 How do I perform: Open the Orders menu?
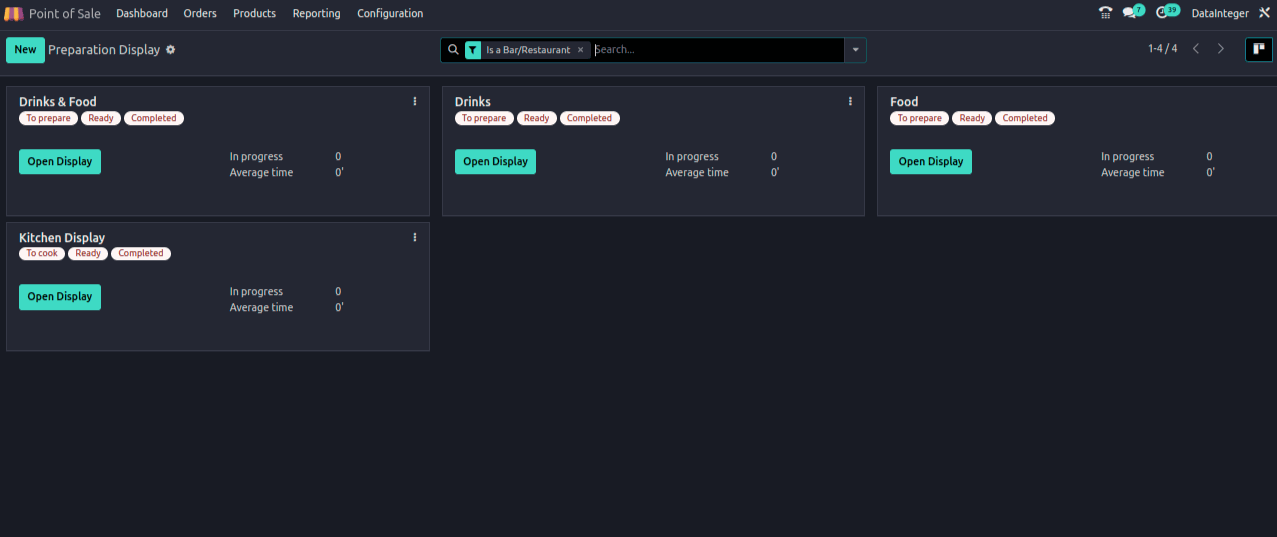click(200, 13)
